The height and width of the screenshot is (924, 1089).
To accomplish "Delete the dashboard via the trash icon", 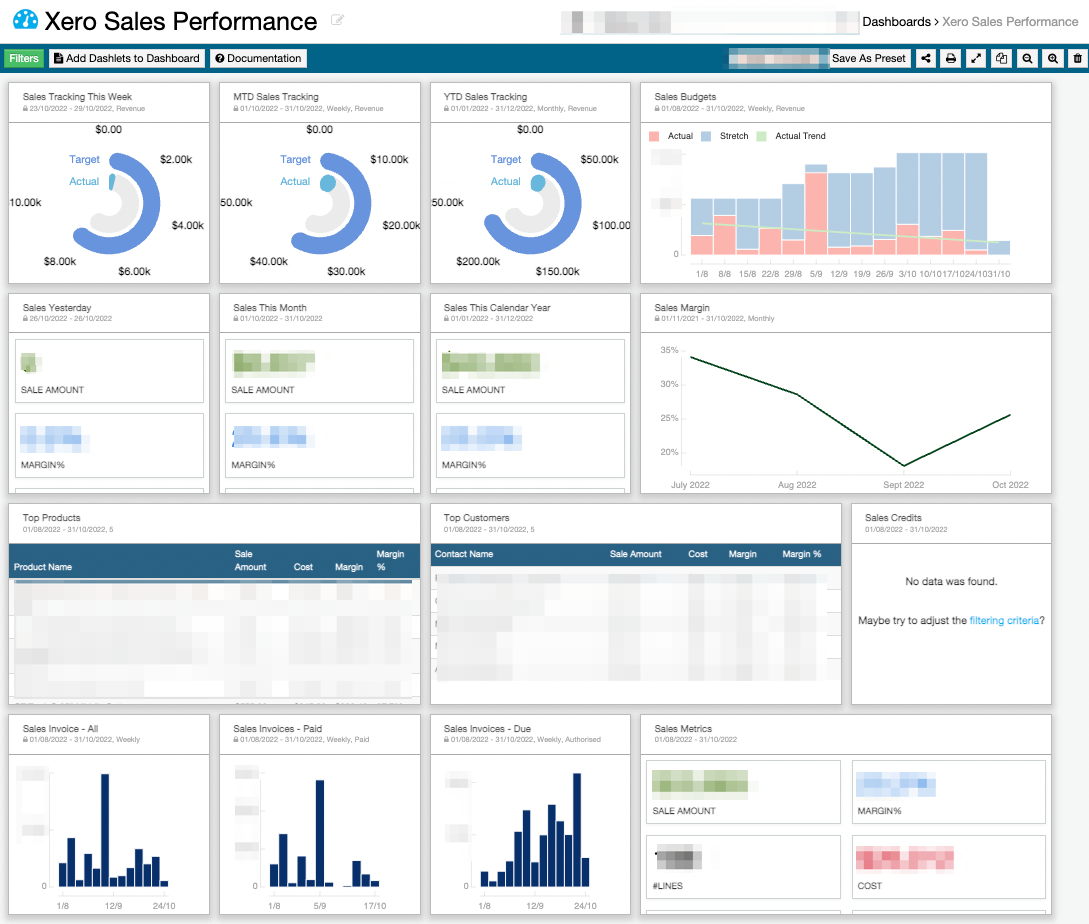I will point(1077,58).
